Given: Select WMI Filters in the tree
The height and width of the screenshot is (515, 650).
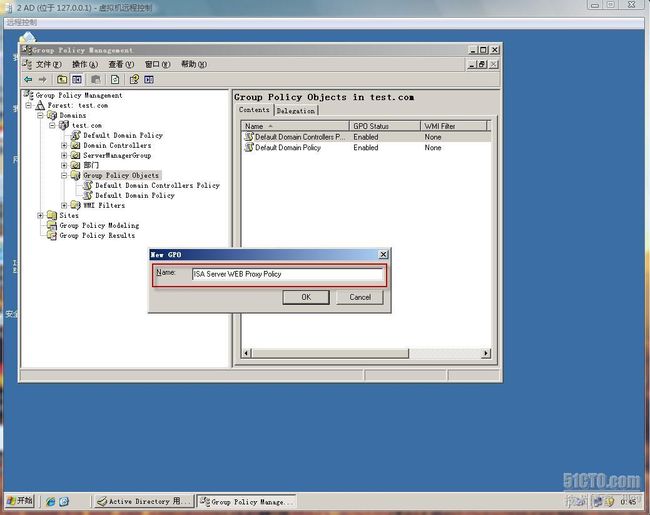Looking at the screenshot, I should tap(104, 205).
